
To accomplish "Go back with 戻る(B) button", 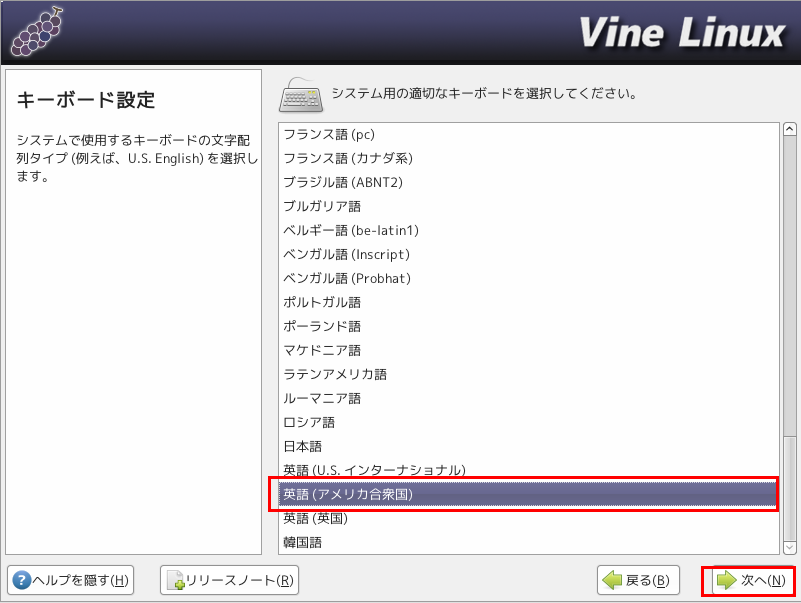I will pos(638,580).
